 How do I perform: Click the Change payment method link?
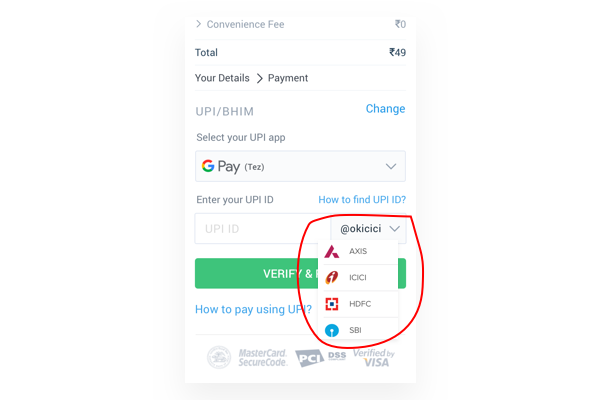pos(385,109)
